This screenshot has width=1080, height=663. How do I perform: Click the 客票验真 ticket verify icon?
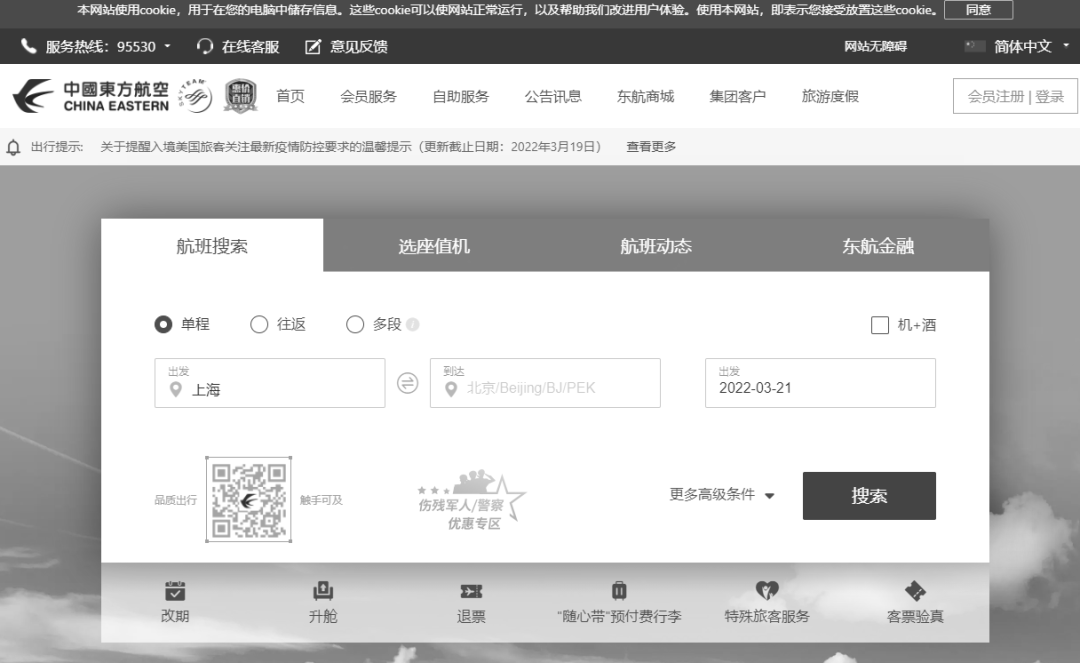click(915, 591)
